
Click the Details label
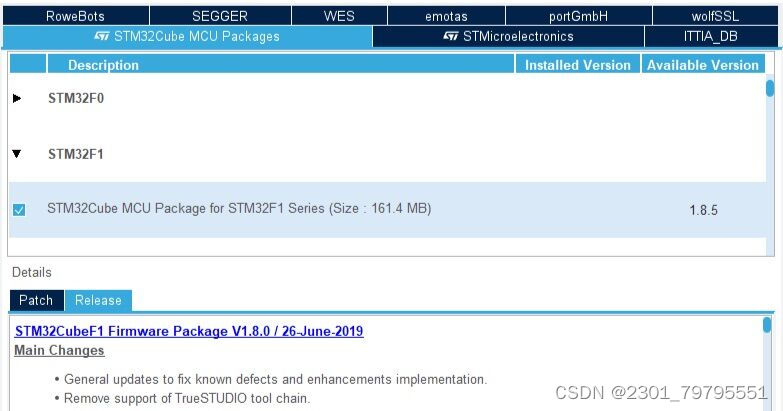(32, 273)
